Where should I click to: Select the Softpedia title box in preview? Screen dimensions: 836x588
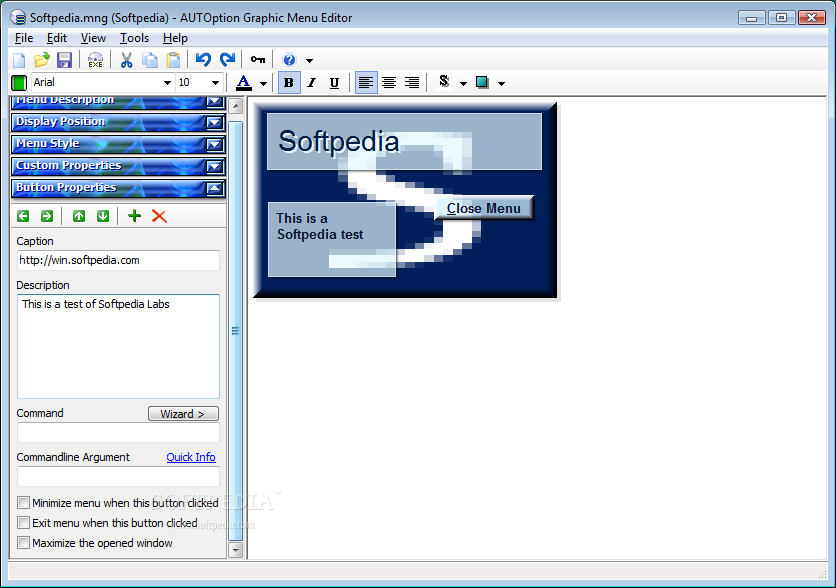404,141
